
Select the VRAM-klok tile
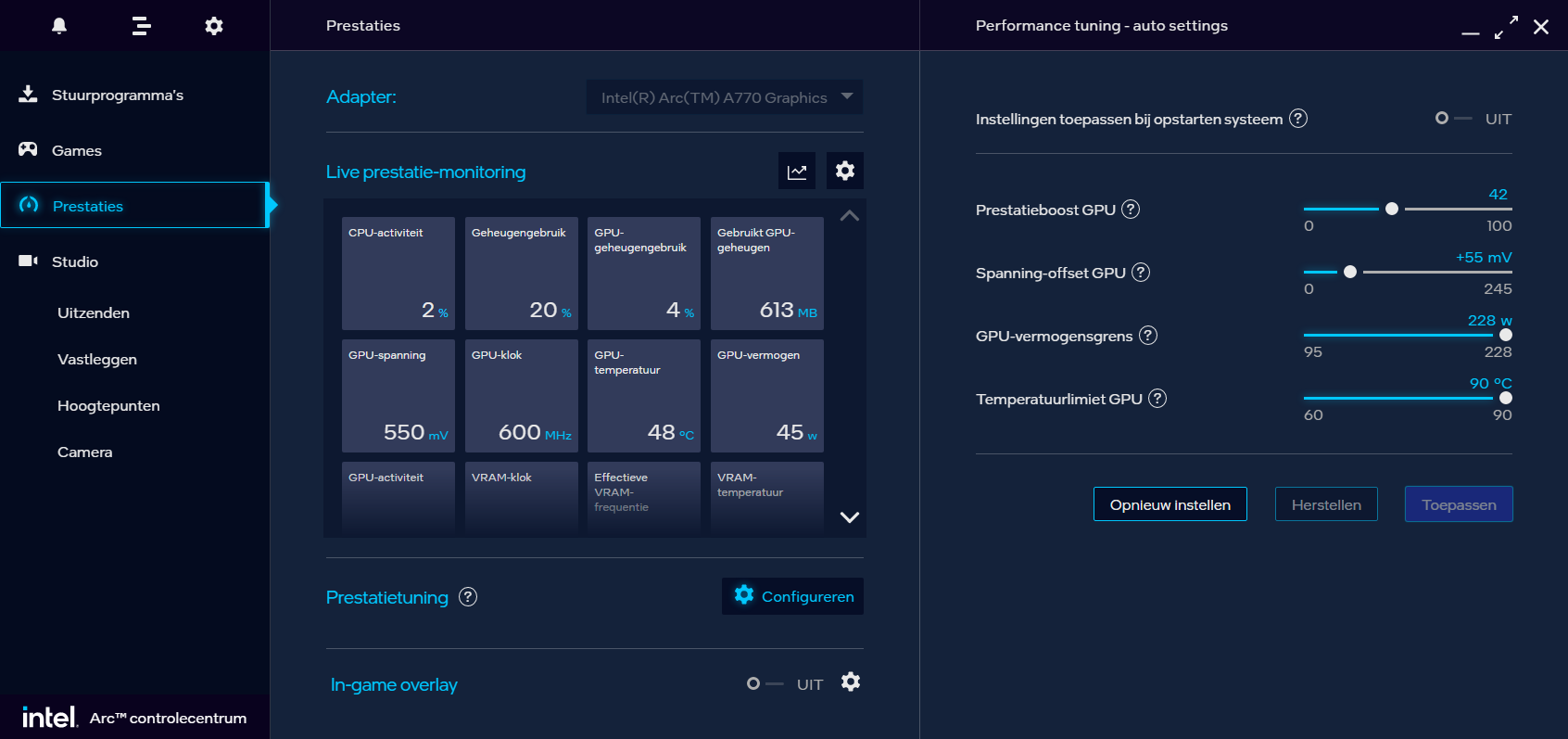[x=522, y=499]
